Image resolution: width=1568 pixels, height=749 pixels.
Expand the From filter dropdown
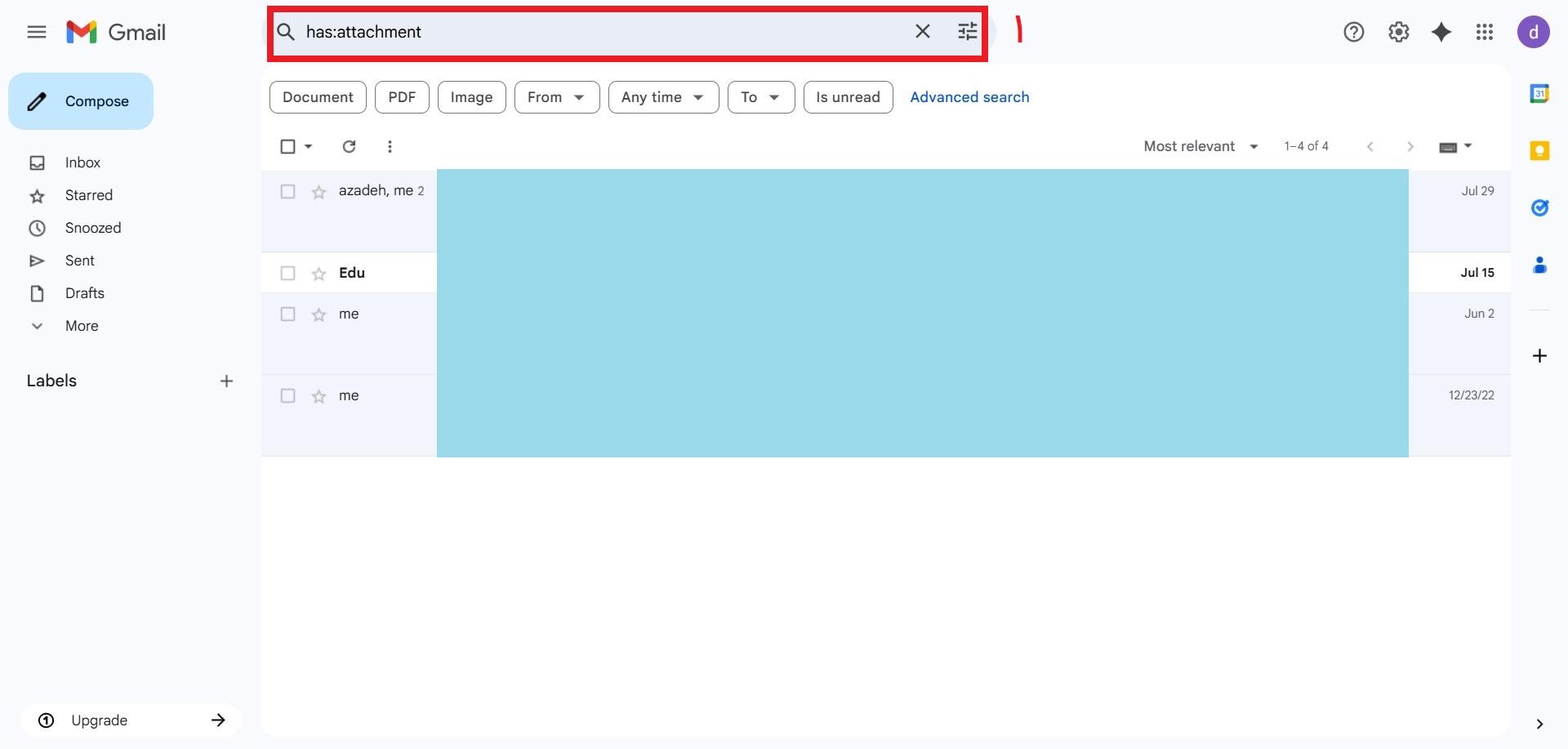click(x=557, y=97)
